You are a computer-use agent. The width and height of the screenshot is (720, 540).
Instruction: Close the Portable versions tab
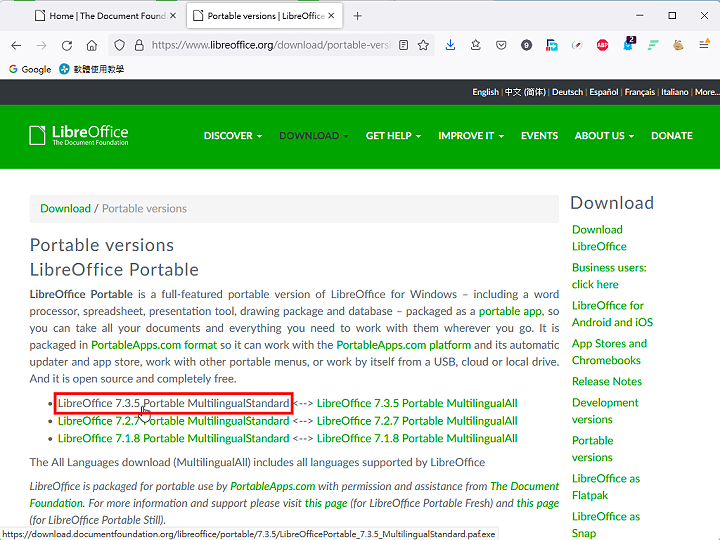point(331,16)
